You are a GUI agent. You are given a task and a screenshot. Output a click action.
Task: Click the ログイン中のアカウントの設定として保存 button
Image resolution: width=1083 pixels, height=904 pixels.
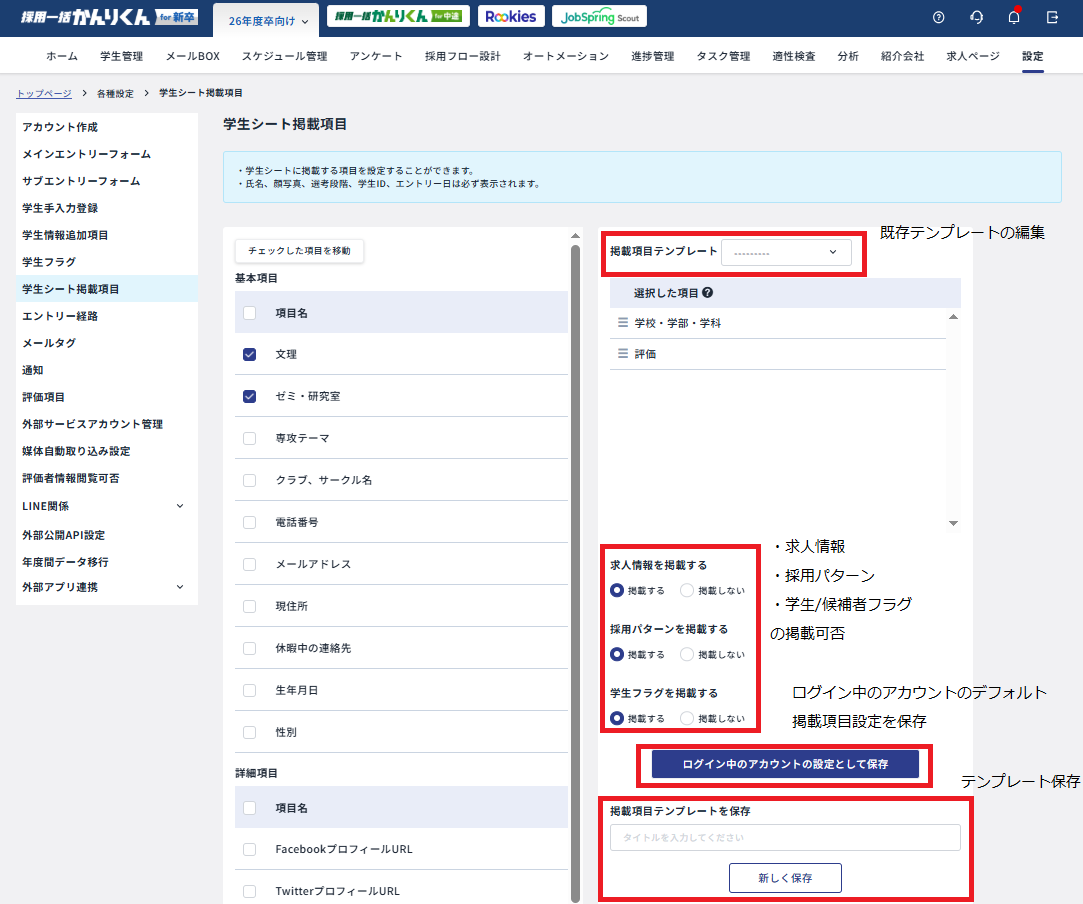point(785,764)
